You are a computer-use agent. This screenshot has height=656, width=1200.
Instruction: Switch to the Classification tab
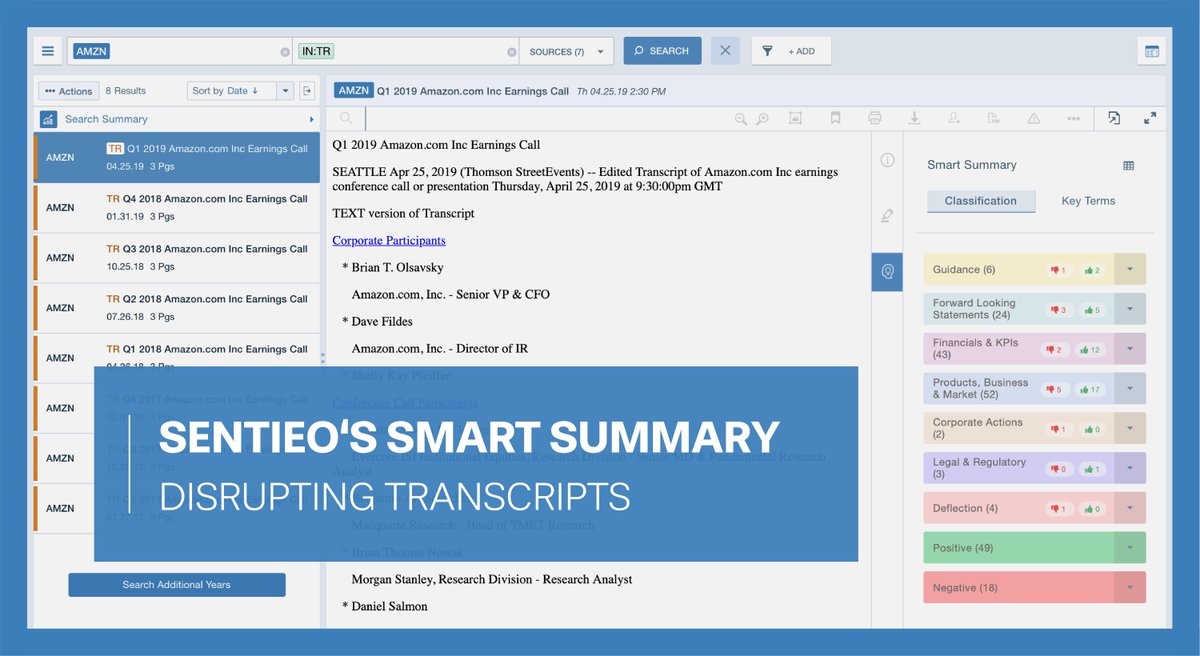pyautogui.click(x=980, y=201)
